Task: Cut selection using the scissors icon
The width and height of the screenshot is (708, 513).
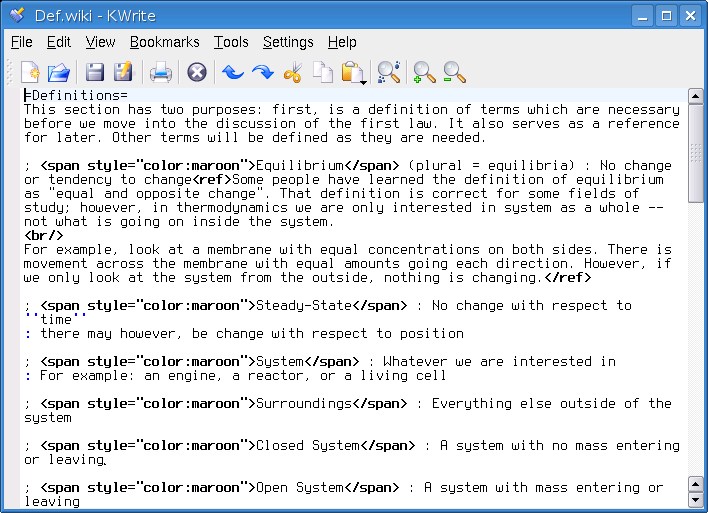Action: (x=293, y=72)
